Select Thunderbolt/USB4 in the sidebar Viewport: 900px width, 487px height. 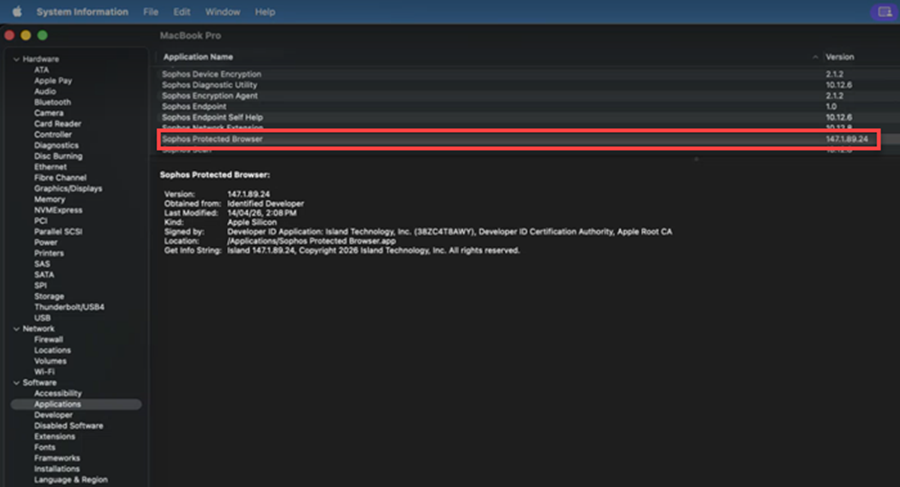point(69,307)
